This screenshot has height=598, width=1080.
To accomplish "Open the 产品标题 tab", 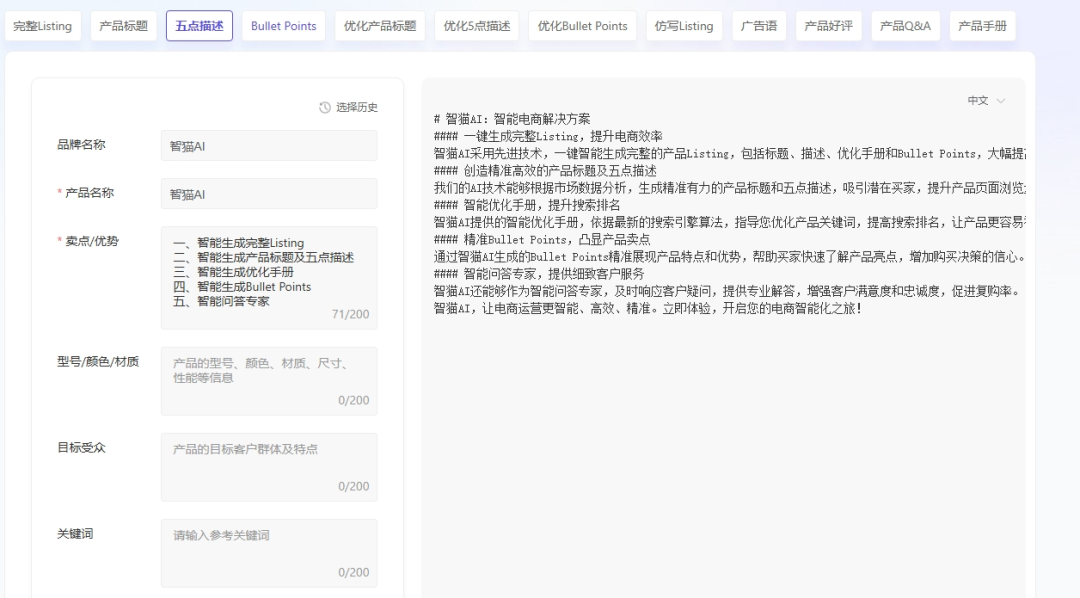I will pos(124,26).
